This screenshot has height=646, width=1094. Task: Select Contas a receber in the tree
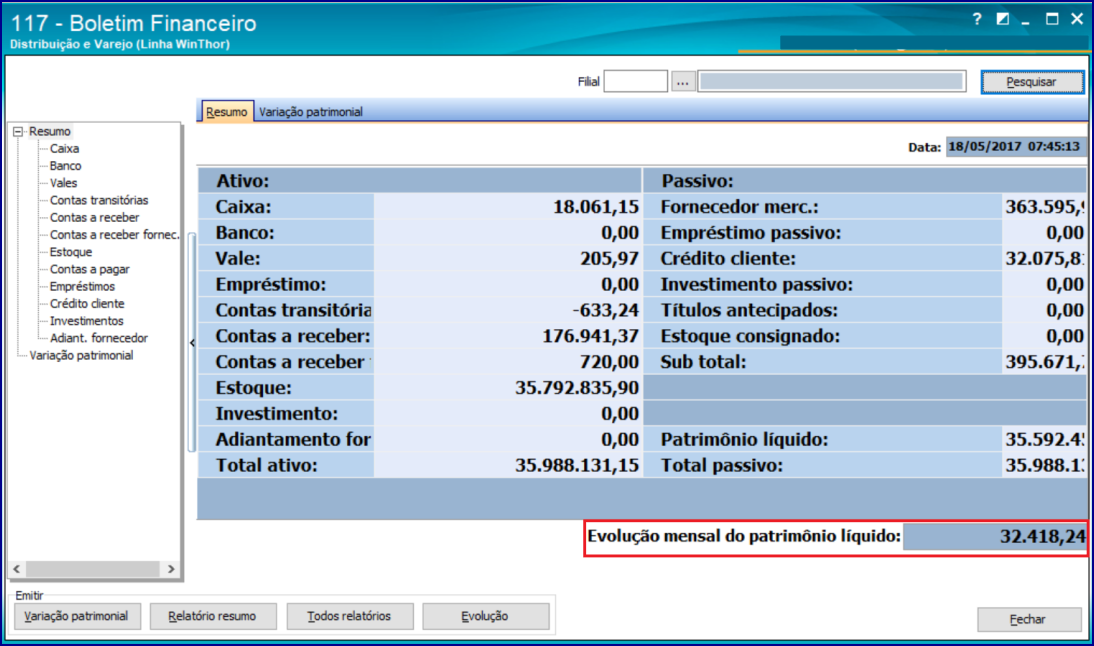pyautogui.click(x=94, y=218)
